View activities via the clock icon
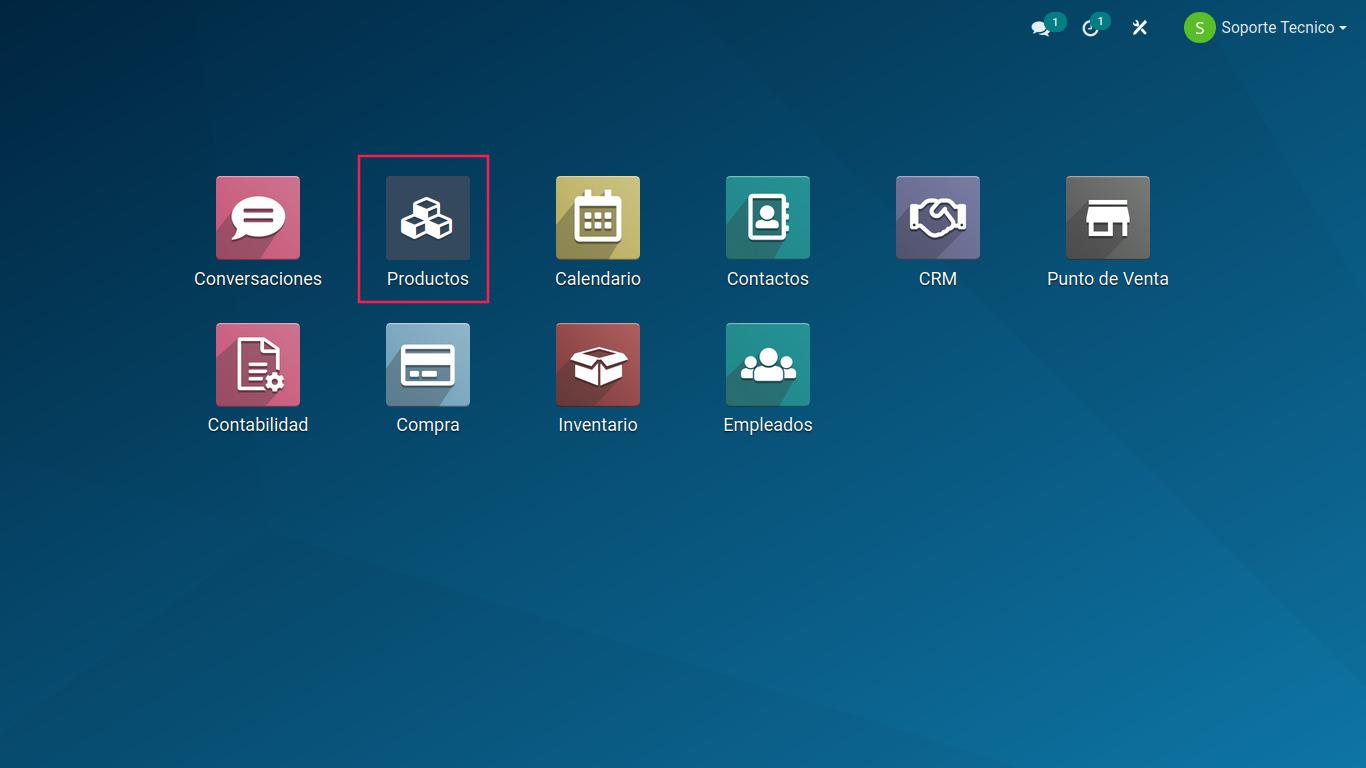Viewport: 1366px width, 768px height. 1090,28
